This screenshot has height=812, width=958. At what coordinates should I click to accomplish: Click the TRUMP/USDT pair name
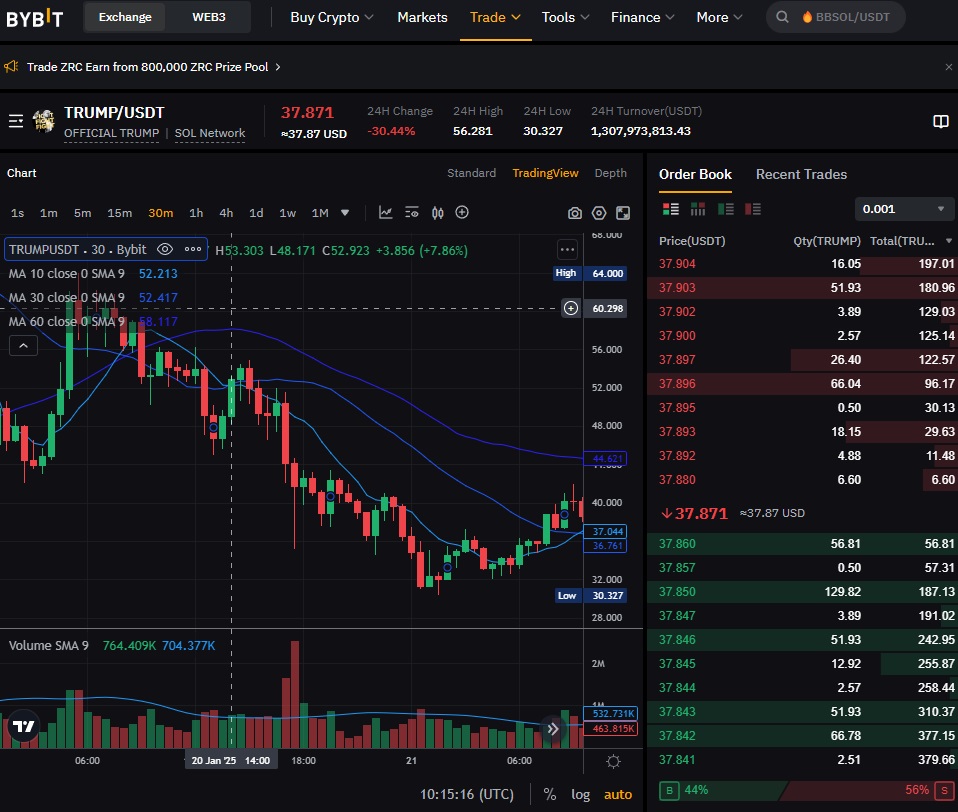pos(114,112)
